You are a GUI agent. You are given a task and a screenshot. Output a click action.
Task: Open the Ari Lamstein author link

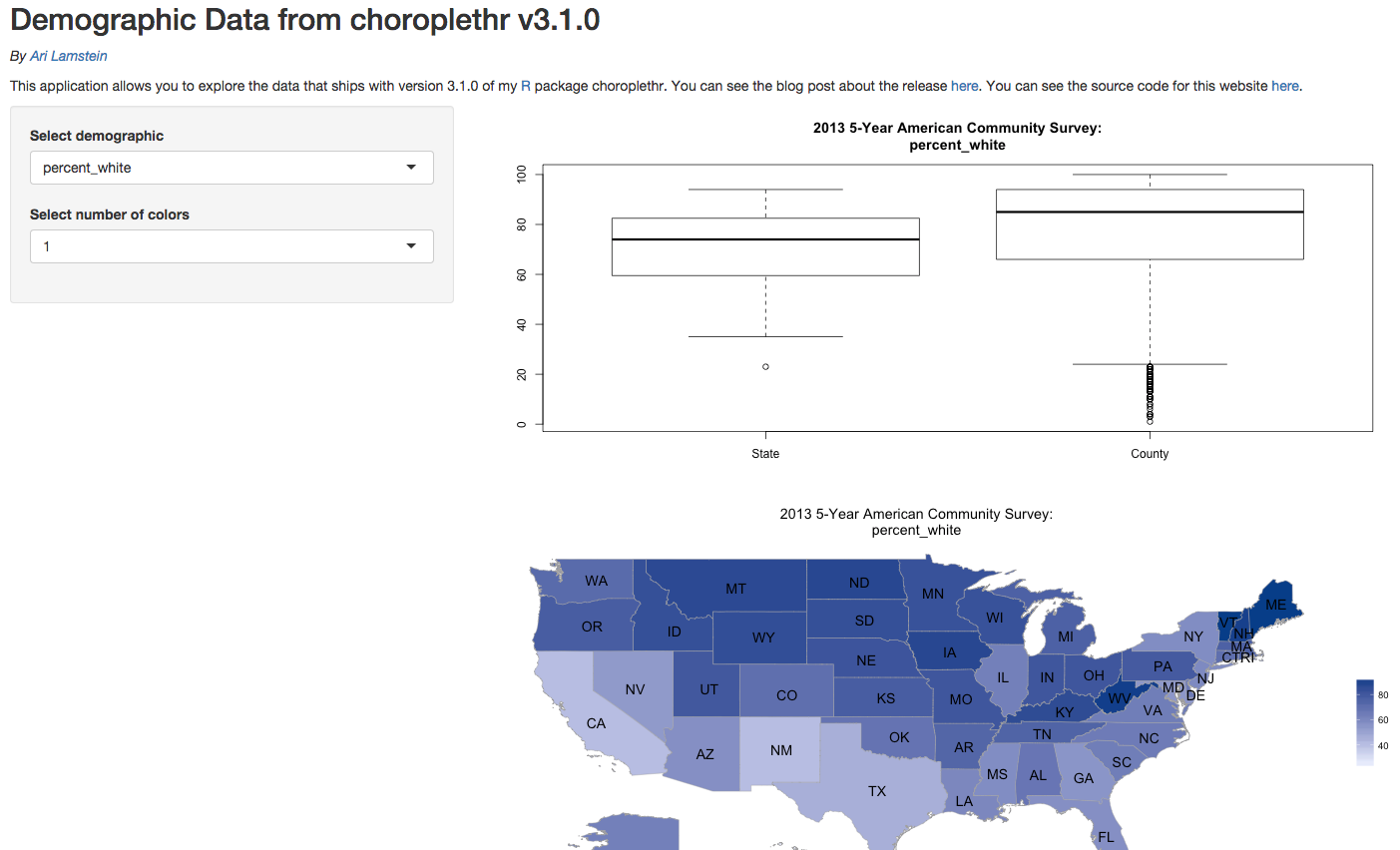(68, 56)
